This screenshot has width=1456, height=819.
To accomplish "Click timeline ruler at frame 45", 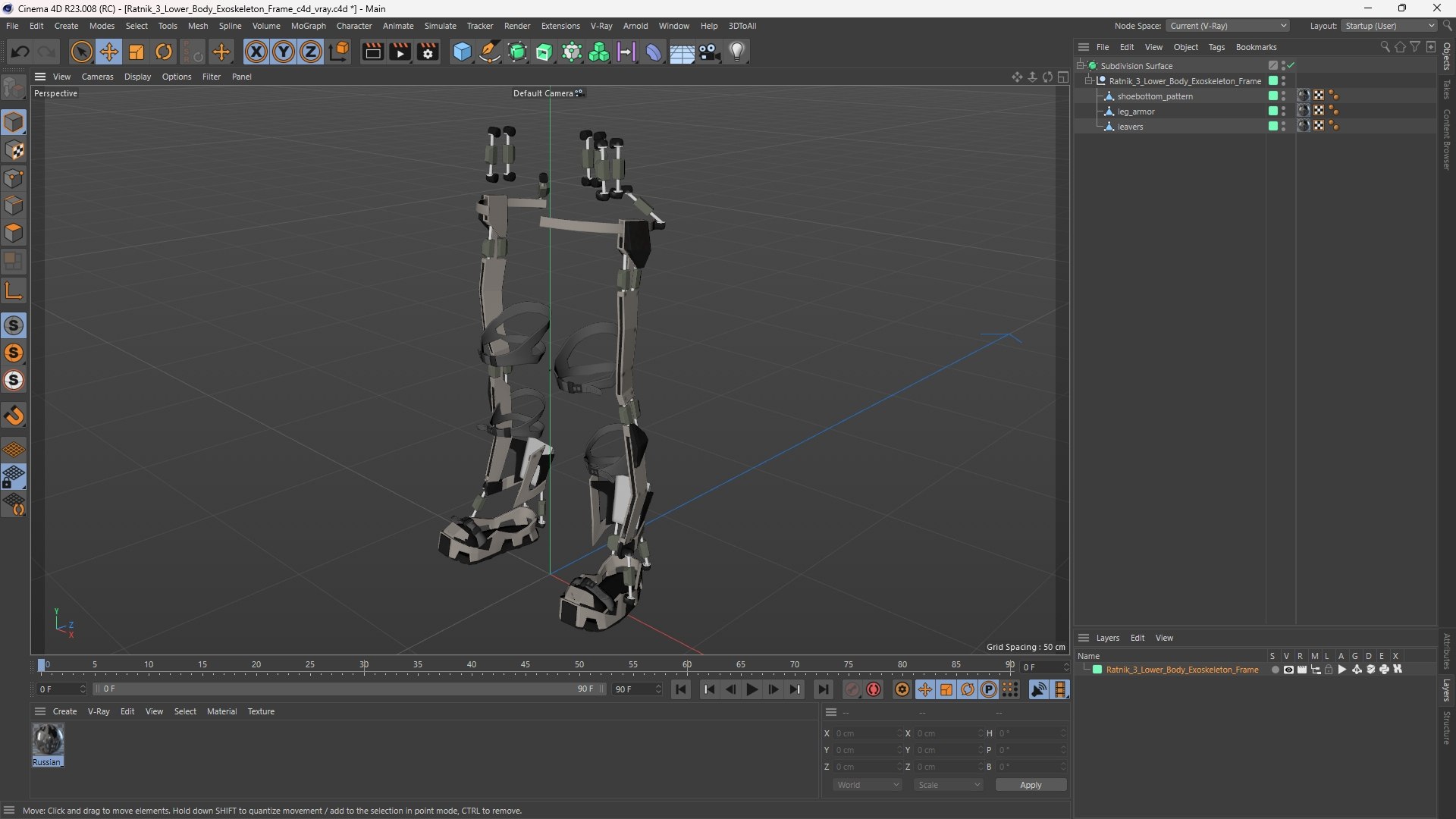I will click(526, 665).
